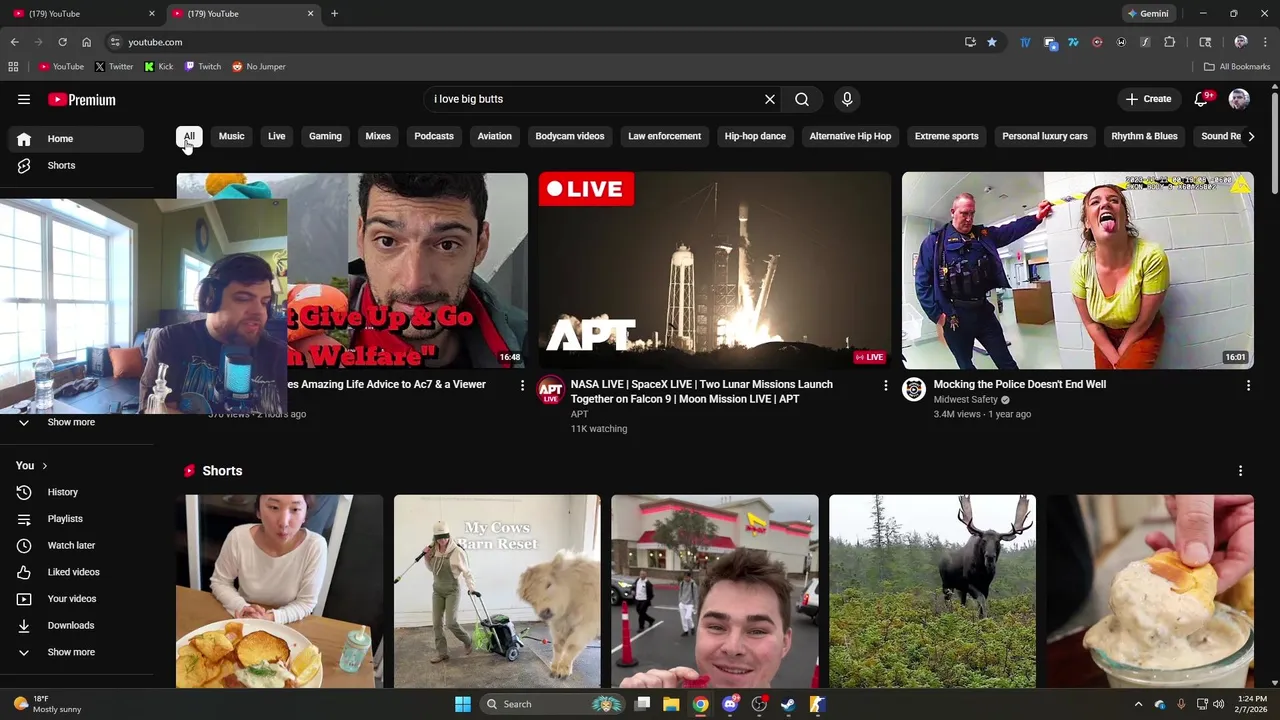Open the Twitch bookmark

203,67
